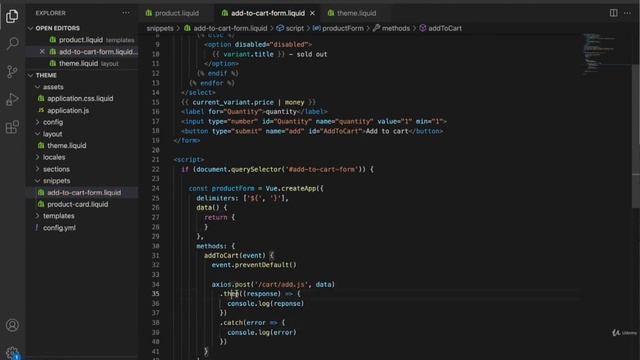This screenshot has height=360, width=640.
Task: Click the current_variant.price line
Action: 249,102
